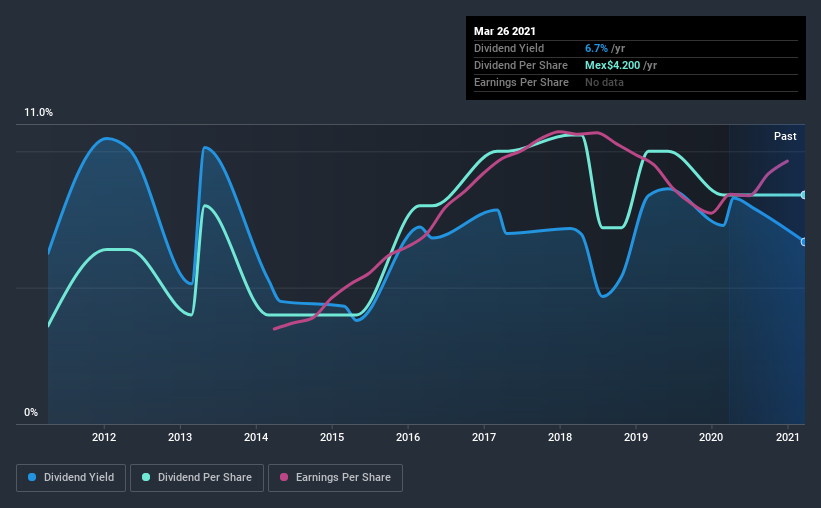
Task: Click the Mex$4.200 dividend per share value
Action: (612, 65)
